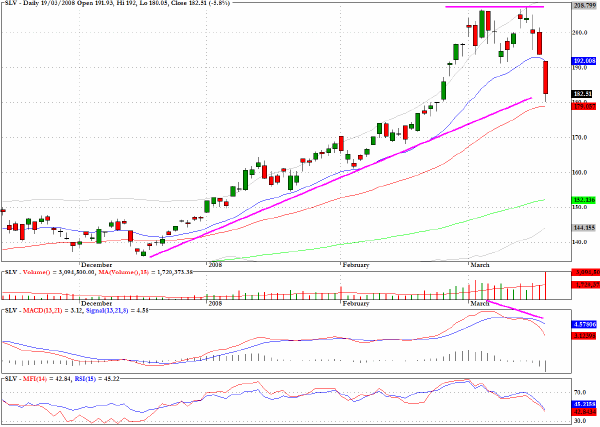Click the final large red candlestick
This screenshot has height=427, width=600.
click(x=546, y=77)
